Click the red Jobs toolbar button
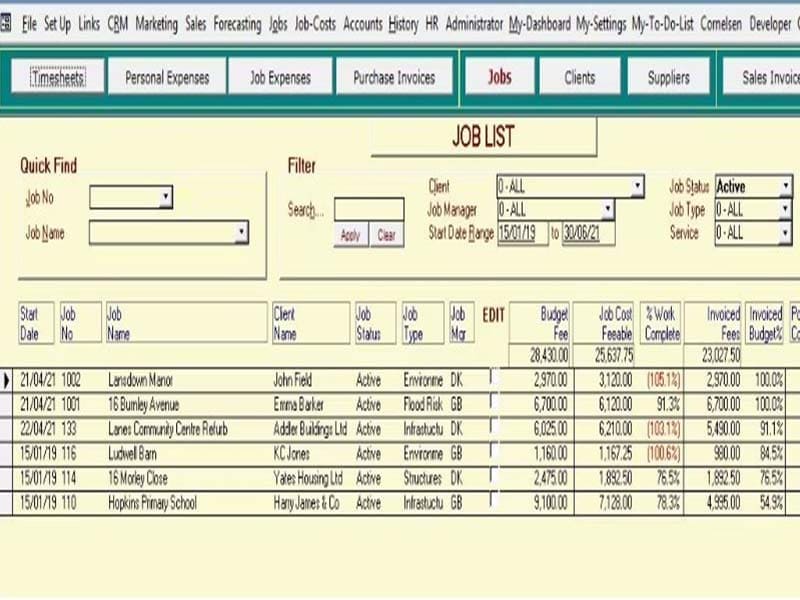 click(499, 77)
